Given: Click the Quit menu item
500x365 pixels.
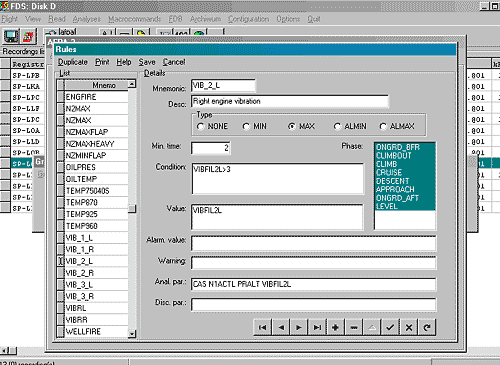Looking at the screenshot, I should pyautogui.click(x=314, y=19).
